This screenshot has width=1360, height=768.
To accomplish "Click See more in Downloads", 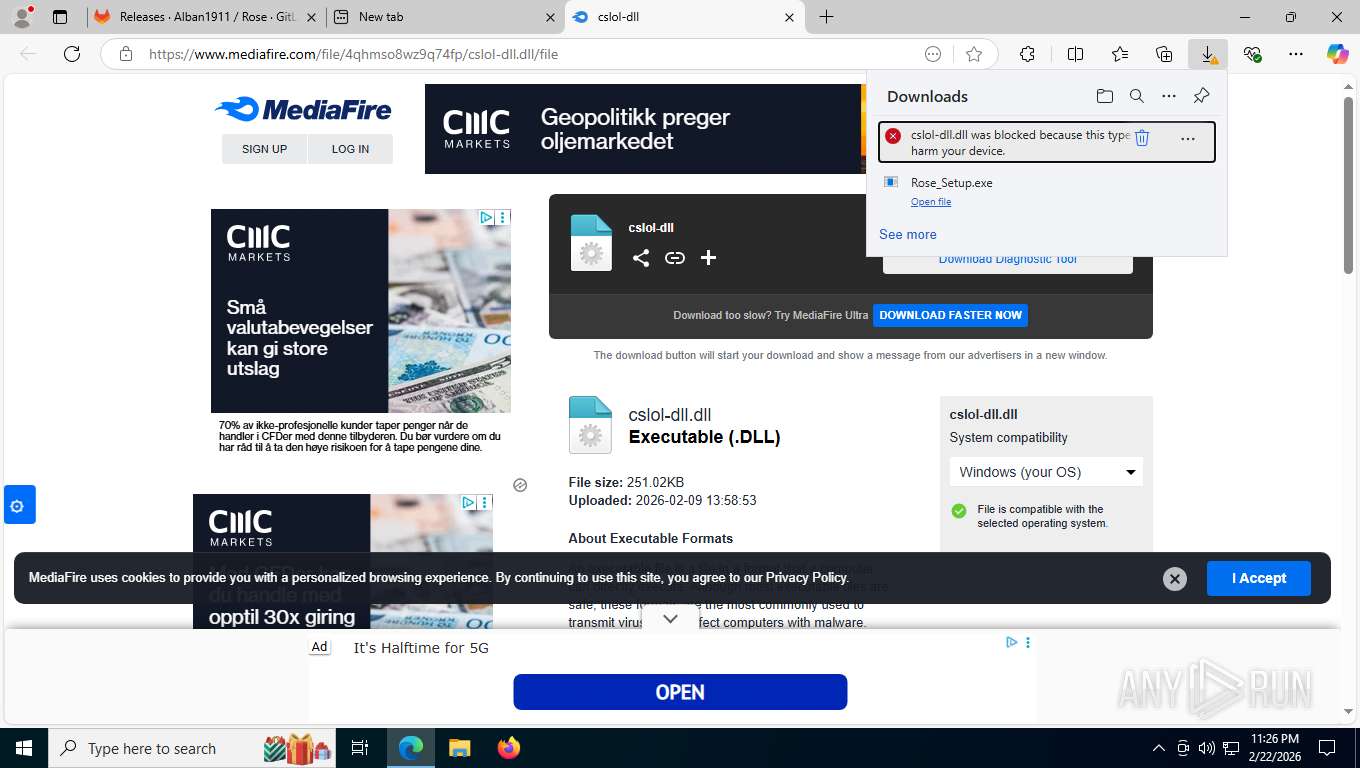I will click(x=908, y=234).
